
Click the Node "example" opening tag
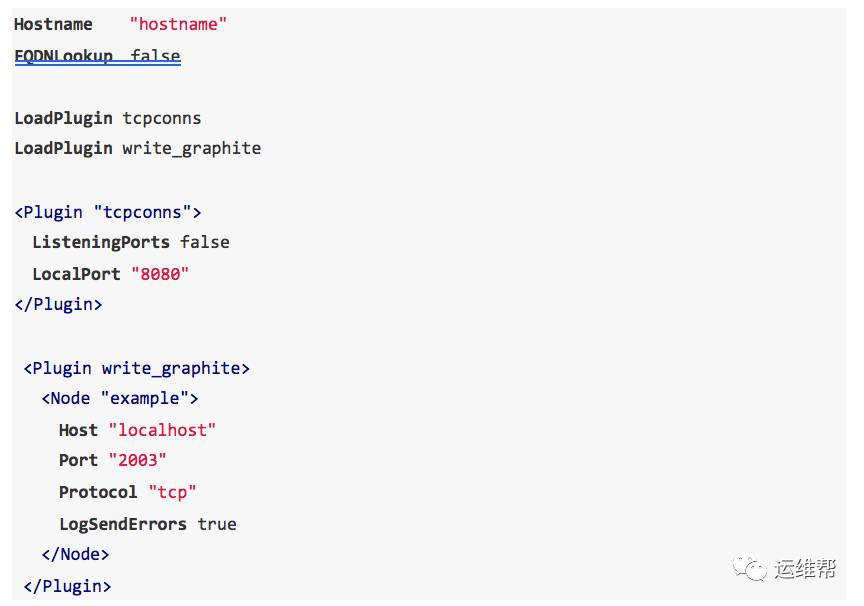(120, 398)
